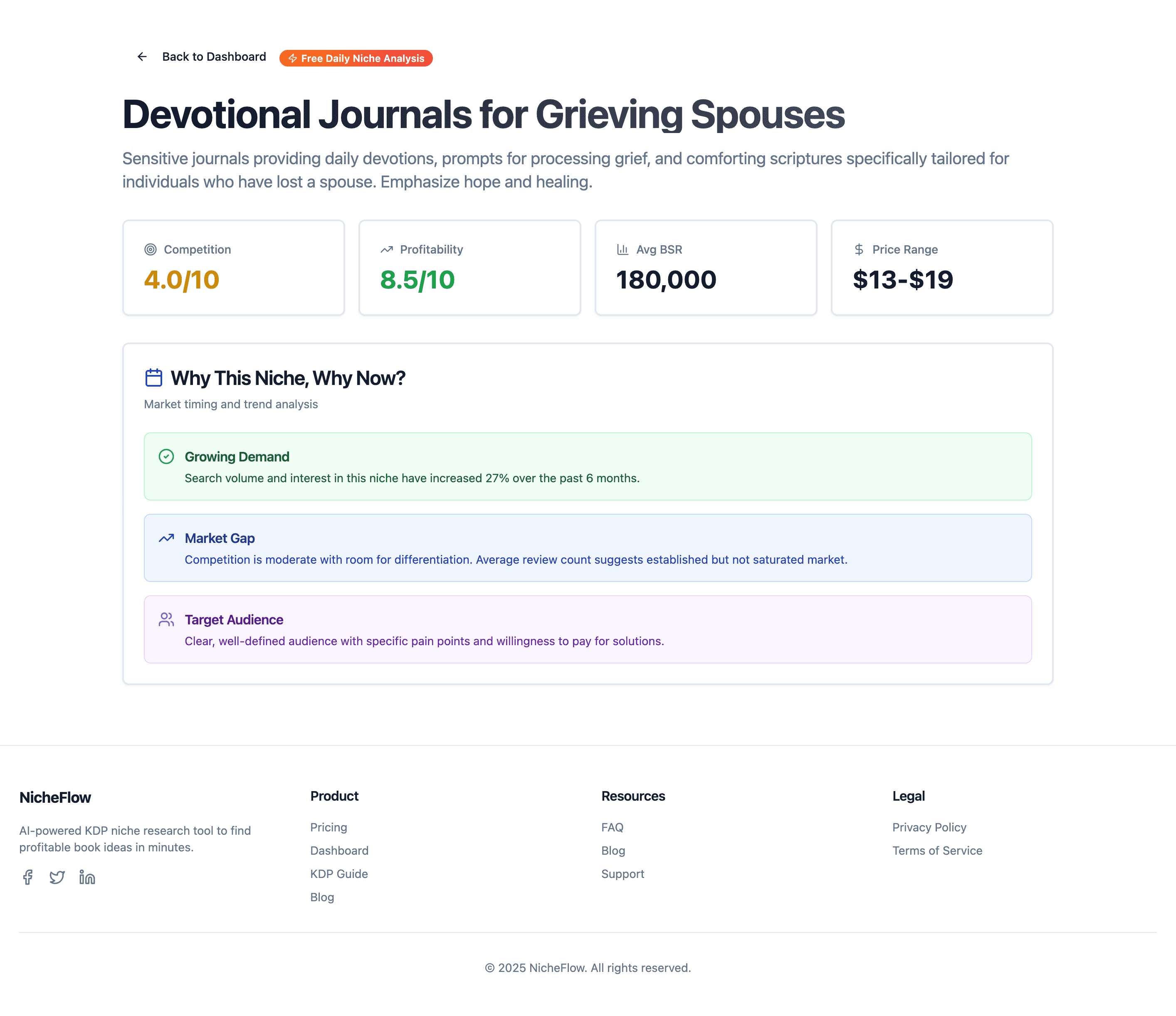Click the Price Range dollar icon
1176x1016 pixels.
859,249
